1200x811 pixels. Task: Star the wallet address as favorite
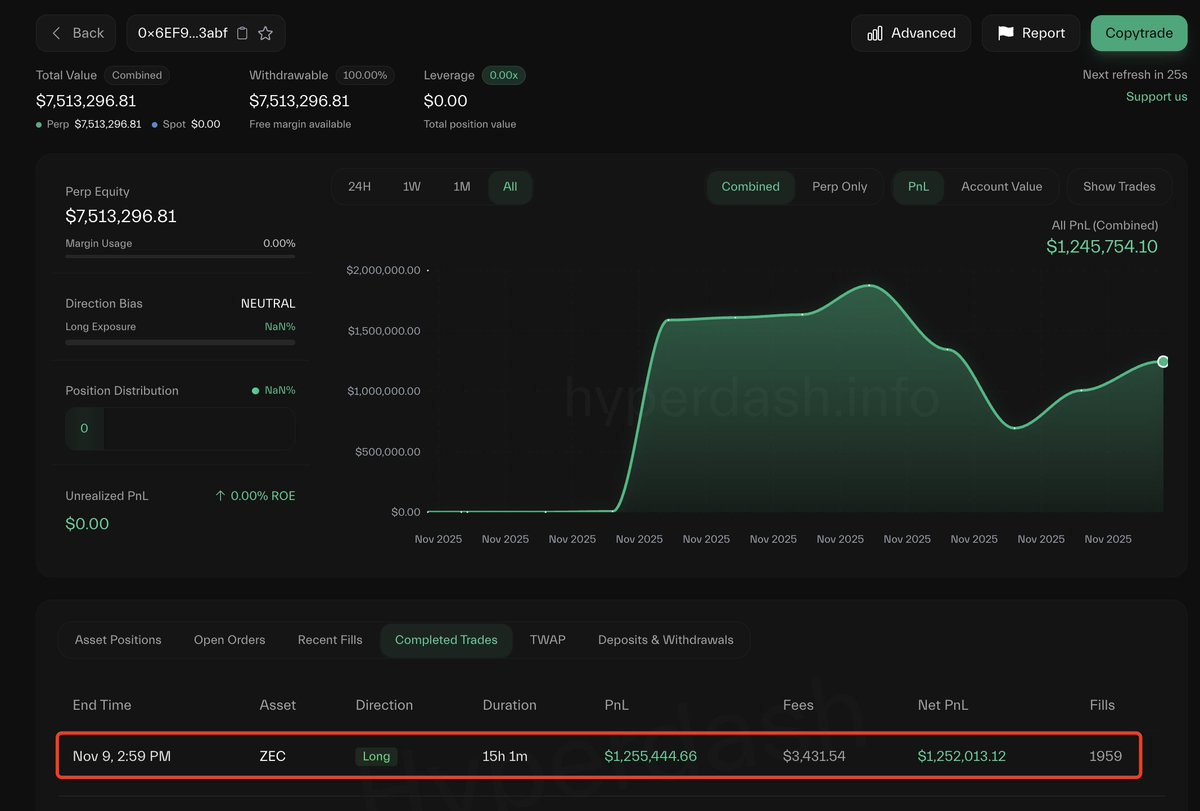point(266,33)
